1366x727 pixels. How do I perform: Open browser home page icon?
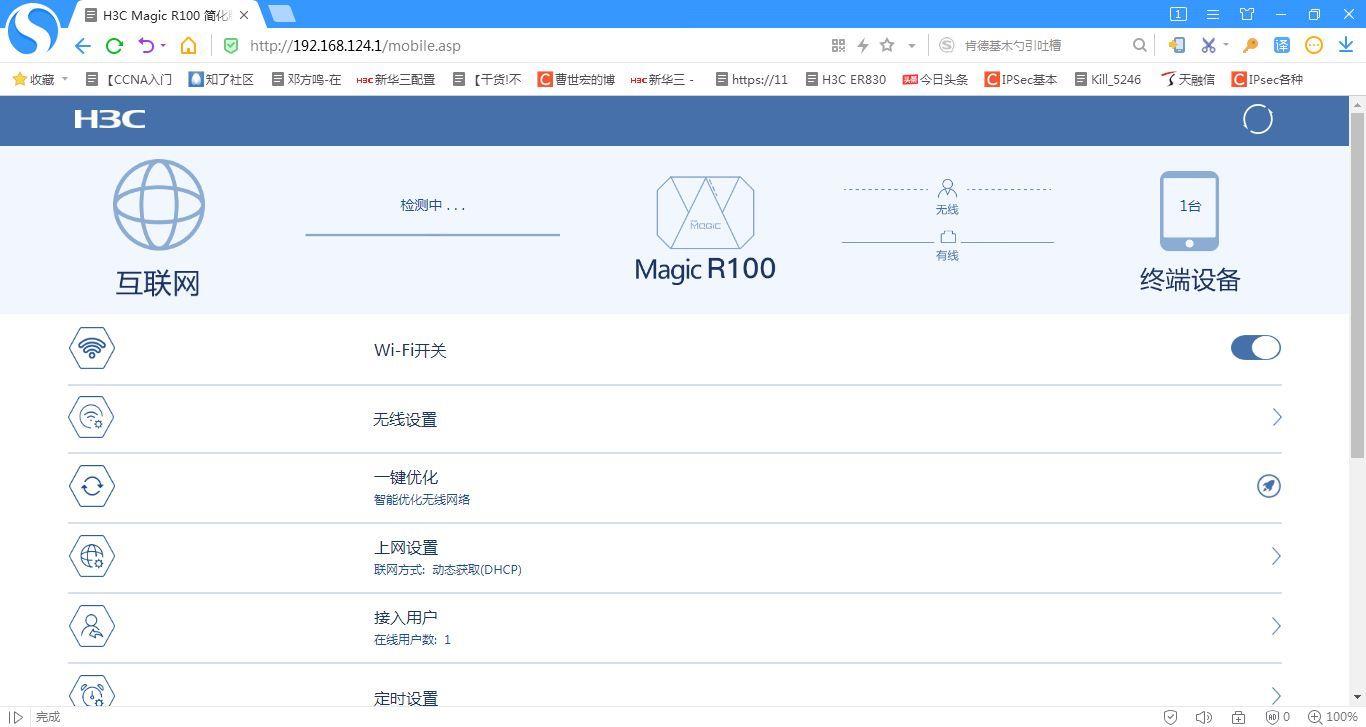[188, 45]
